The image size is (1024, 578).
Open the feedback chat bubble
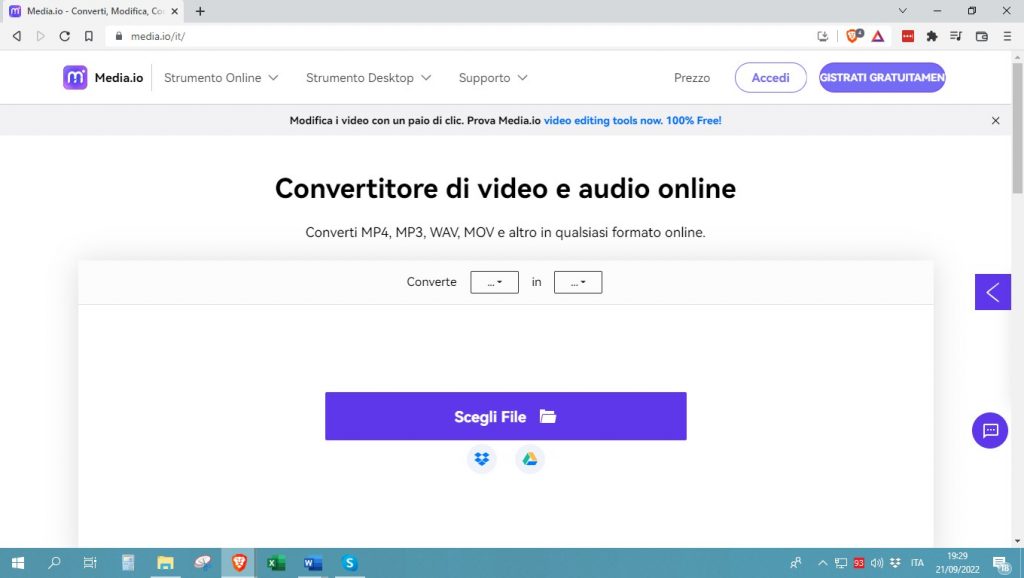click(990, 431)
